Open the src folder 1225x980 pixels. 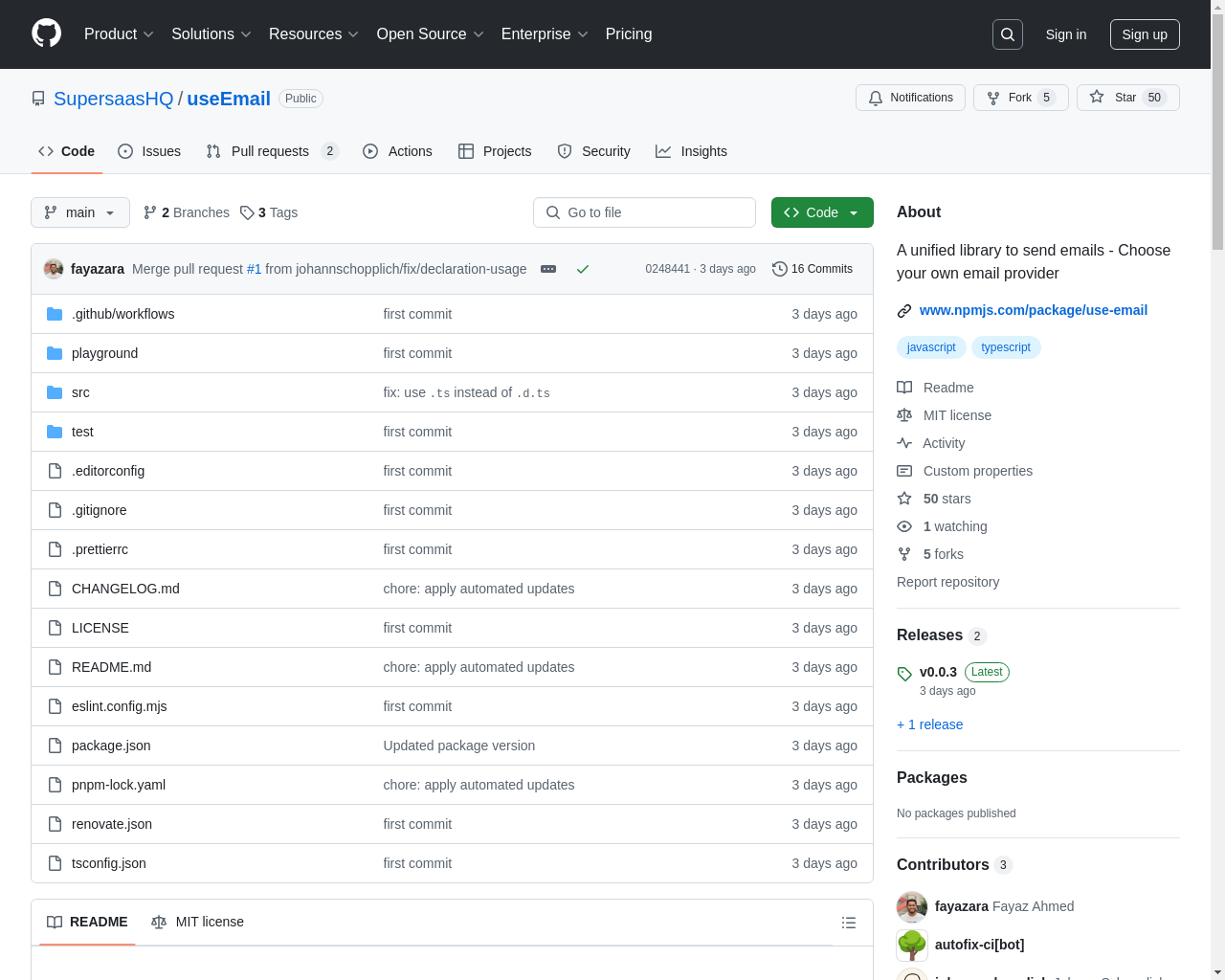coord(80,392)
